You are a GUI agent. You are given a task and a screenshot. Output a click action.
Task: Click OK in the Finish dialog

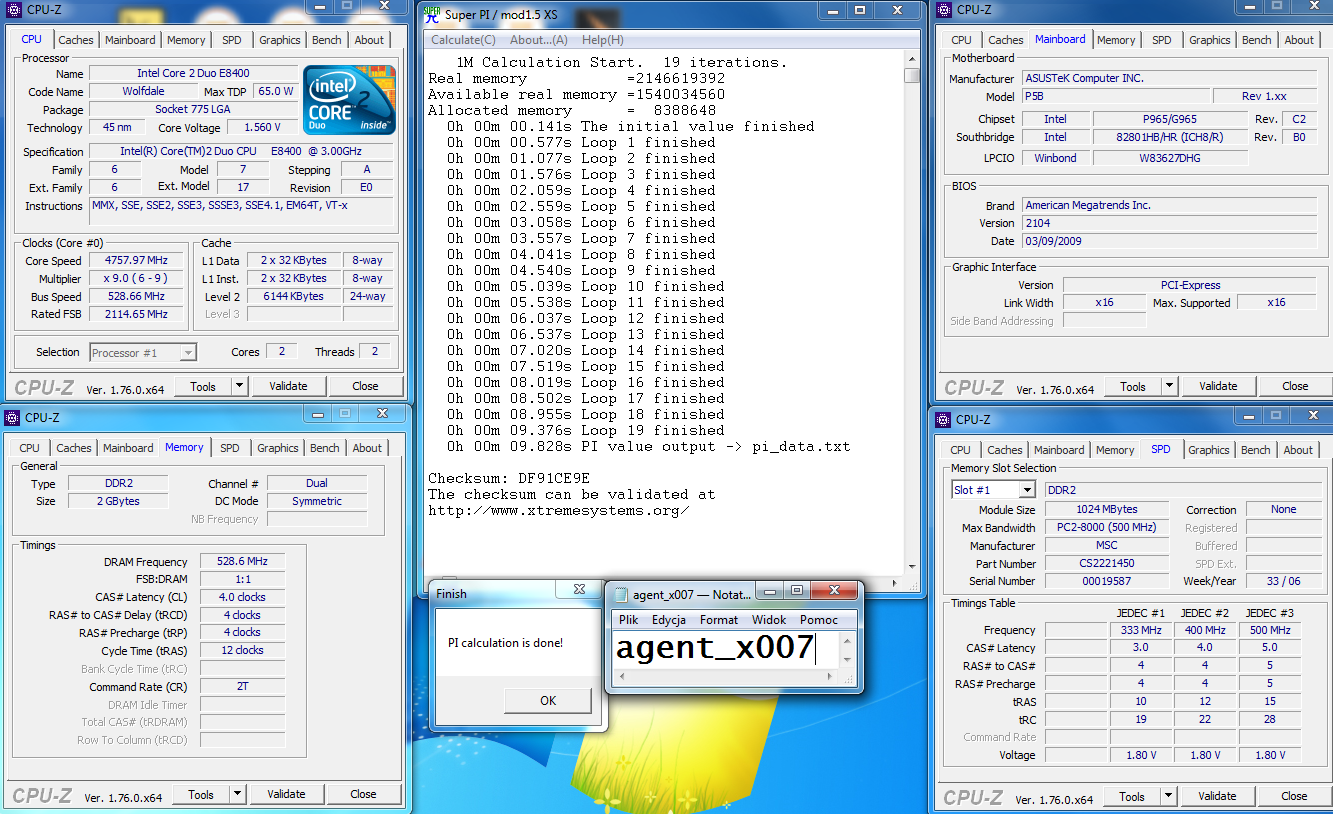(548, 700)
